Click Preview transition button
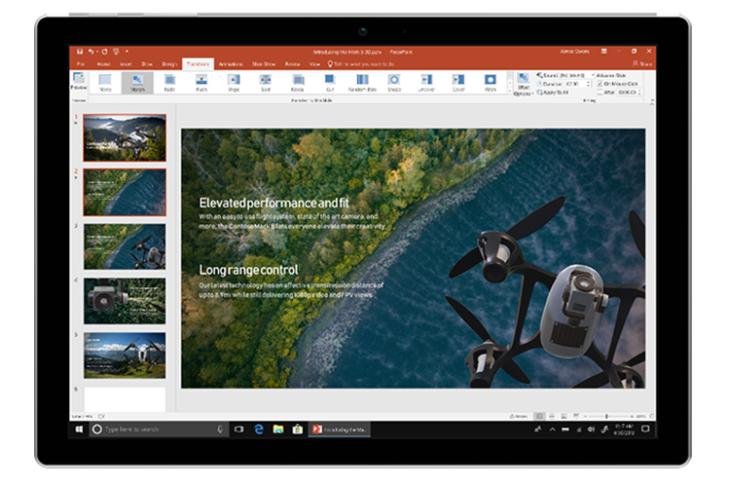Viewport: 730px width, 487px height. point(78,81)
